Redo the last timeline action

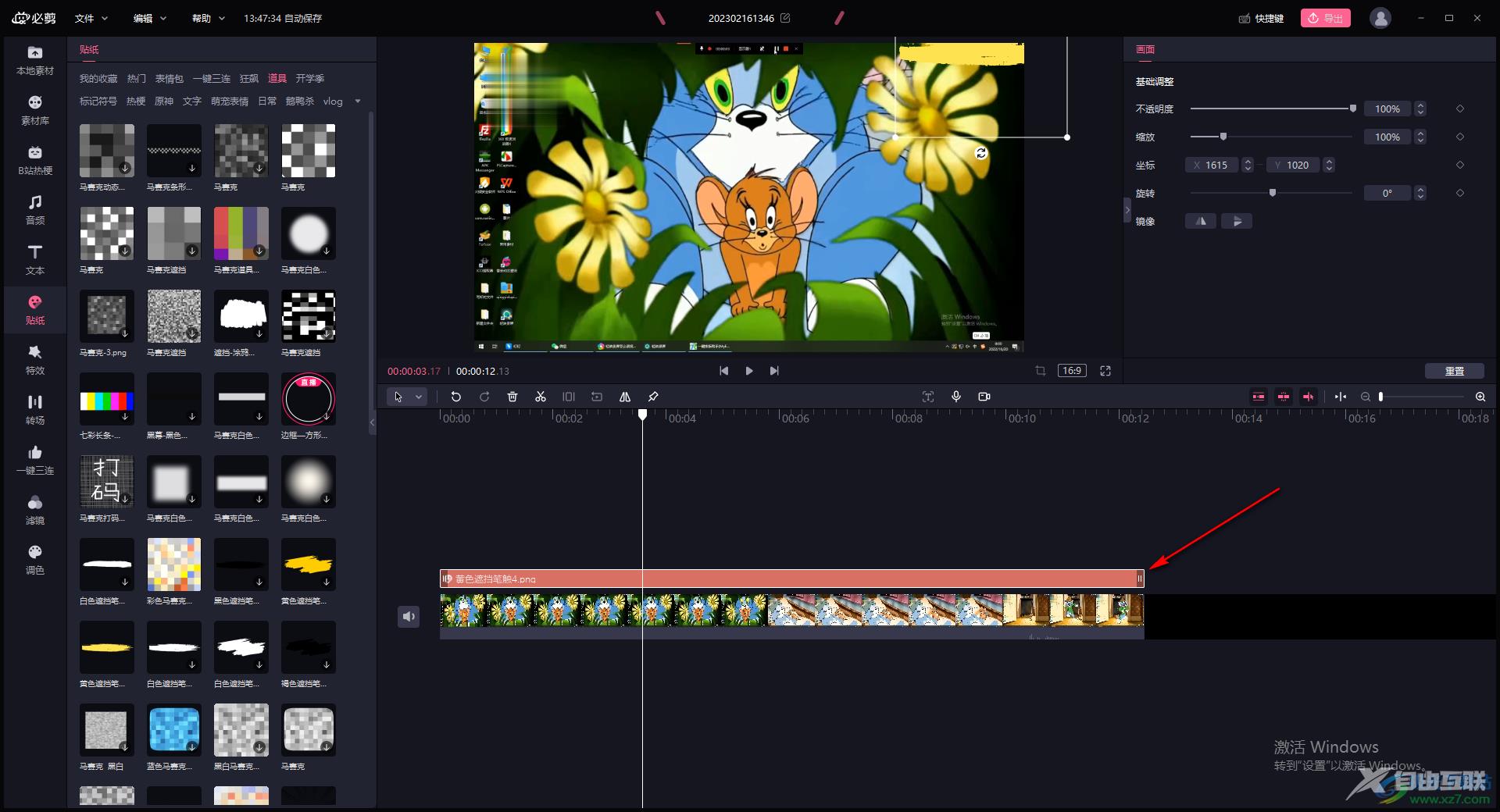pyautogui.click(x=484, y=397)
